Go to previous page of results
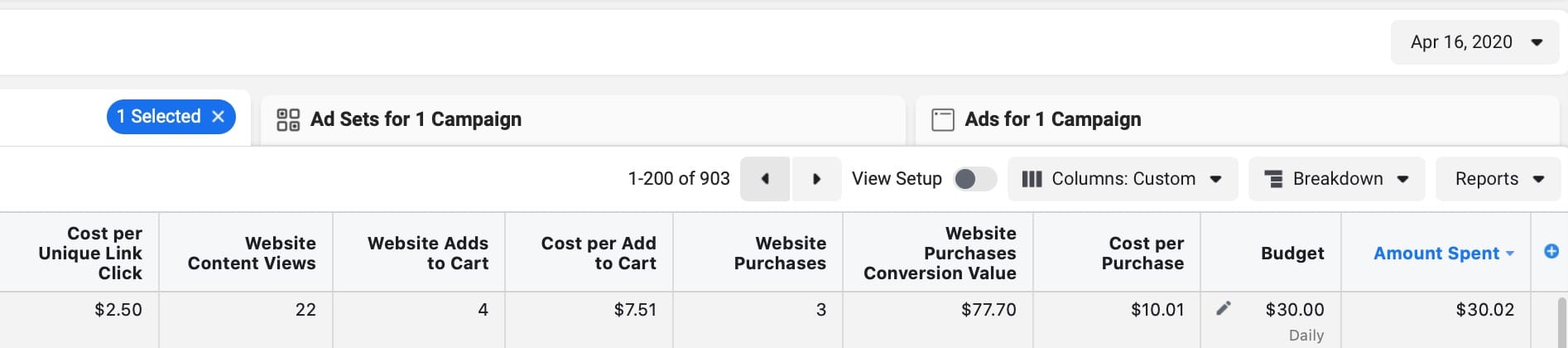This screenshot has height=348, width=1568. 765,179
